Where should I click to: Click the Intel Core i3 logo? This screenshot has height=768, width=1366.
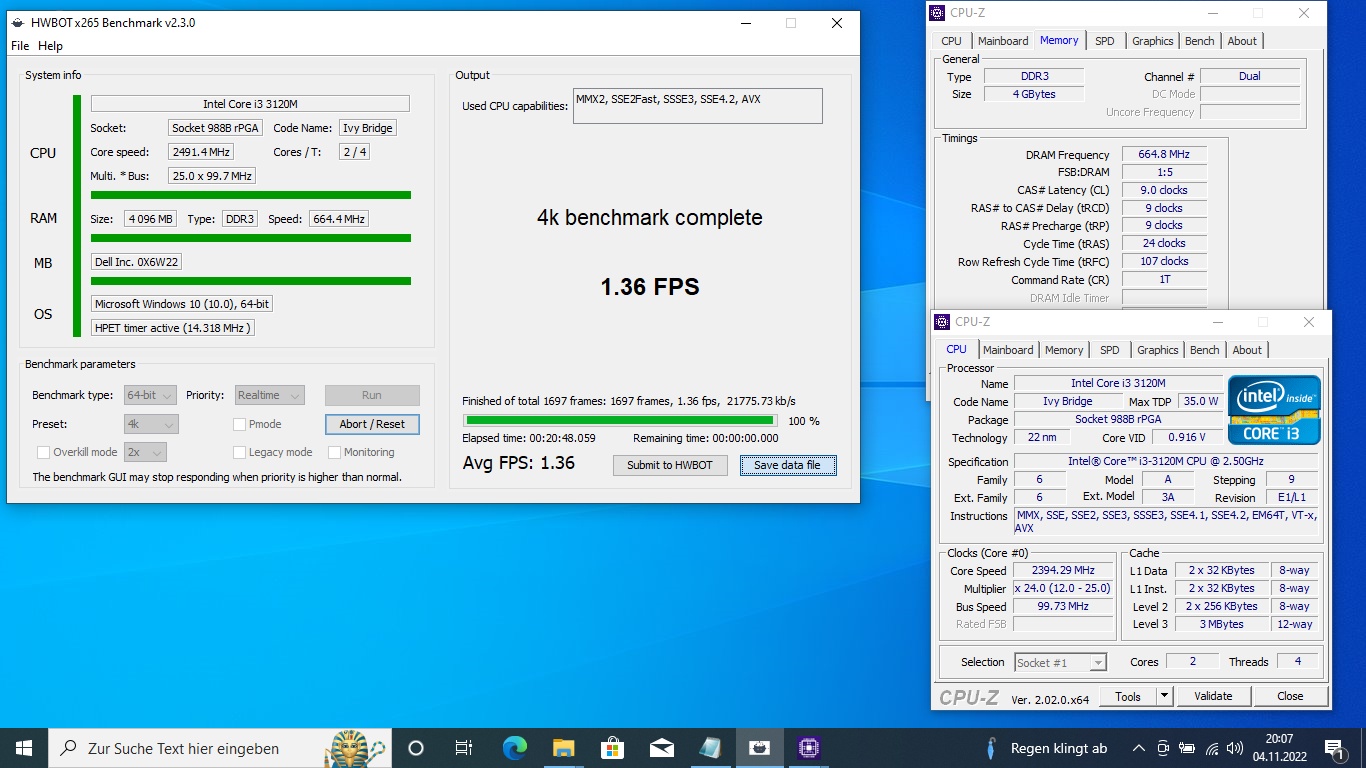pyautogui.click(x=1274, y=410)
